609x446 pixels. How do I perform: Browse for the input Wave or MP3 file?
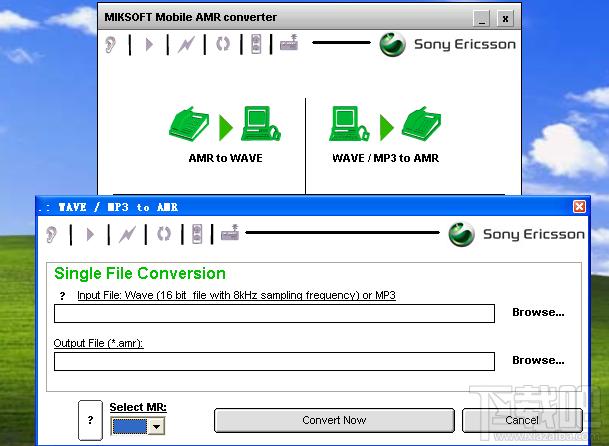[538, 312]
